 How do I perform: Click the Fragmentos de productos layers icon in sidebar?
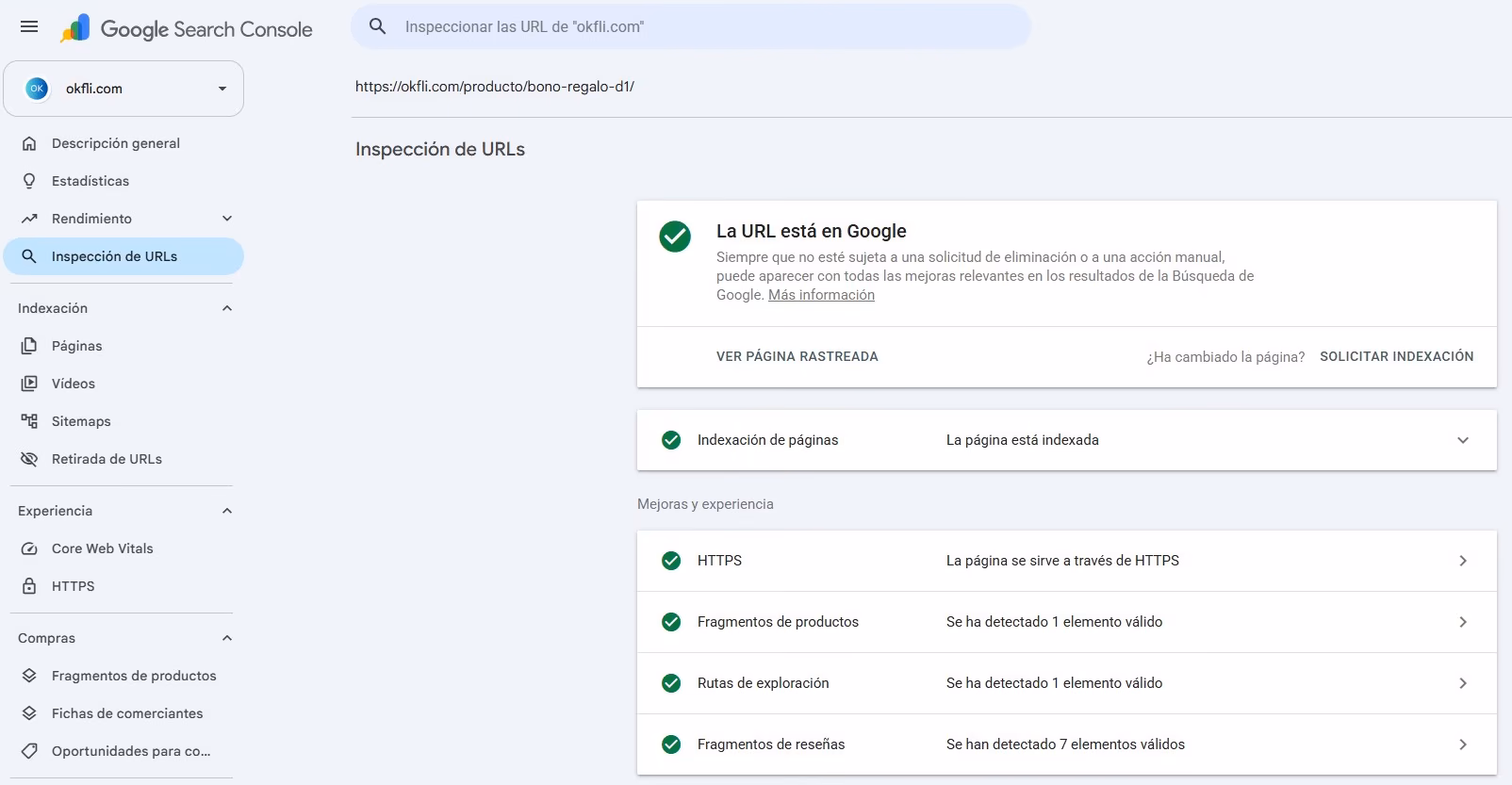[29, 676]
